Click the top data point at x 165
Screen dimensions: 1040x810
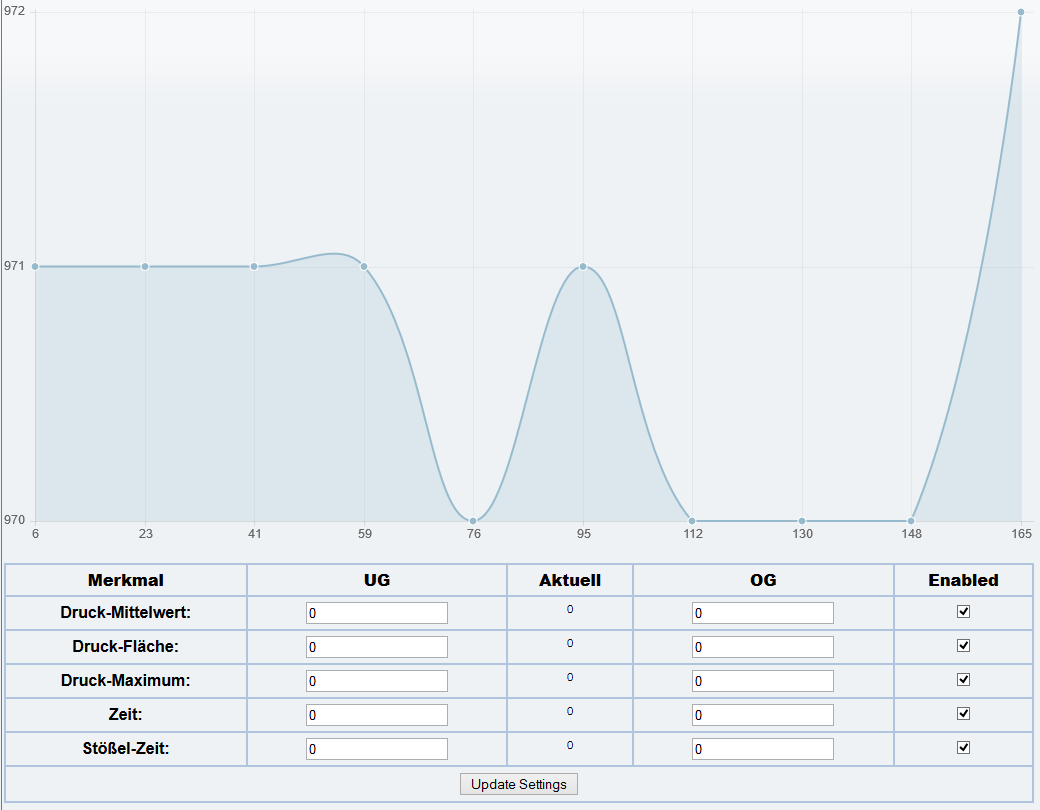1021,12
